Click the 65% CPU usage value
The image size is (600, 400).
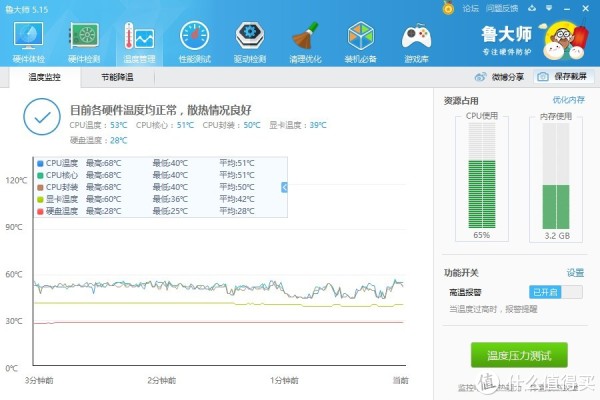coord(481,235)
